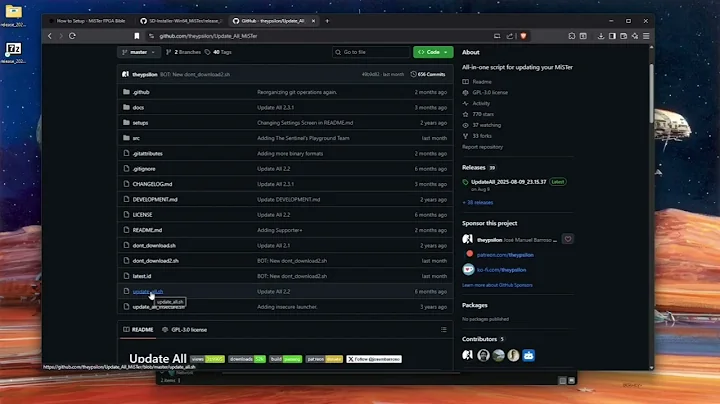Open latest.id file
720x404 pixels.
tap(142, 276)
